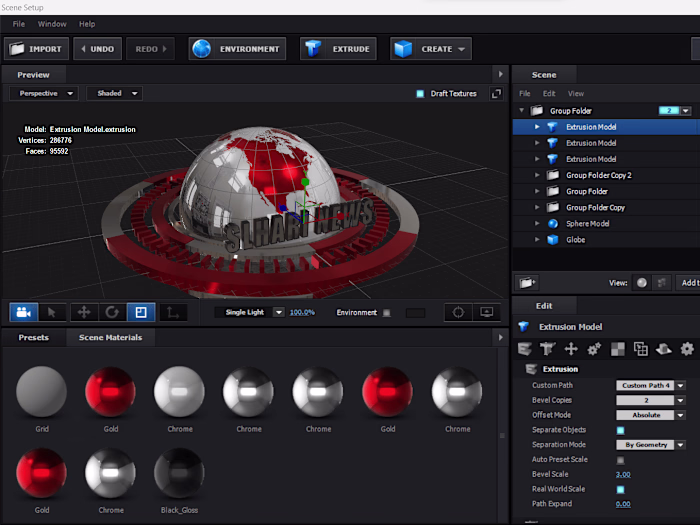Open the File menu in menu bar
This screenshot has width=700, height=525.
[x=19, y=24]
